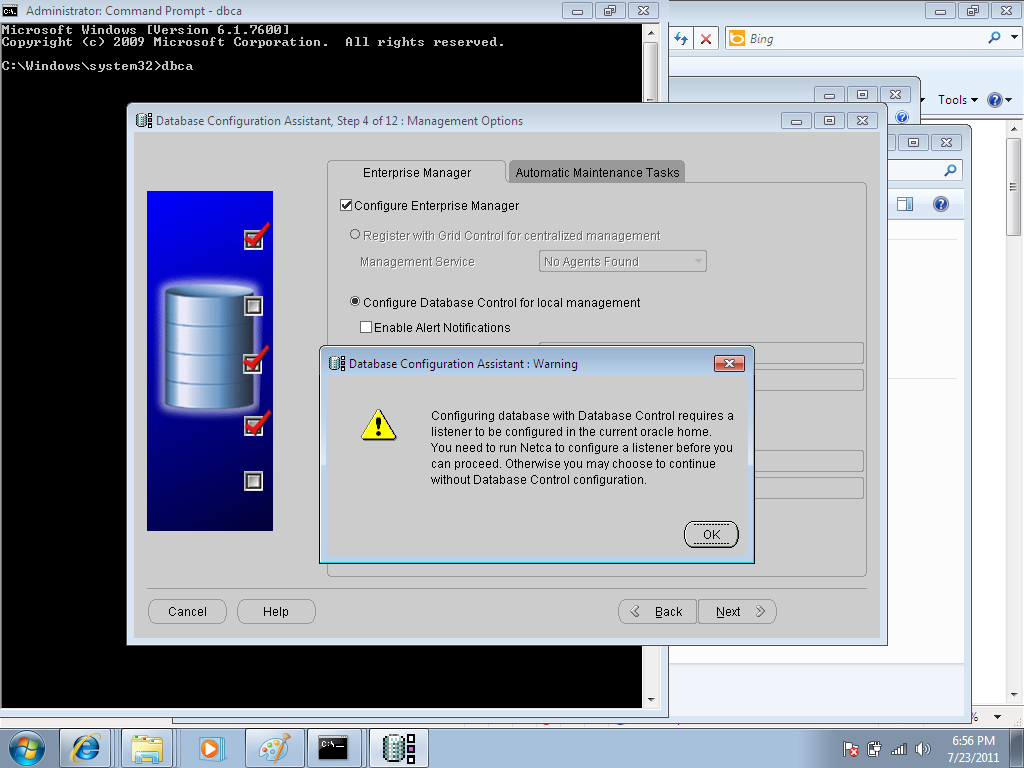The image size is (1024, 768).
Task: Click the search magnifier in the background window
Action: pyautogui.click(x=951, y=170)
